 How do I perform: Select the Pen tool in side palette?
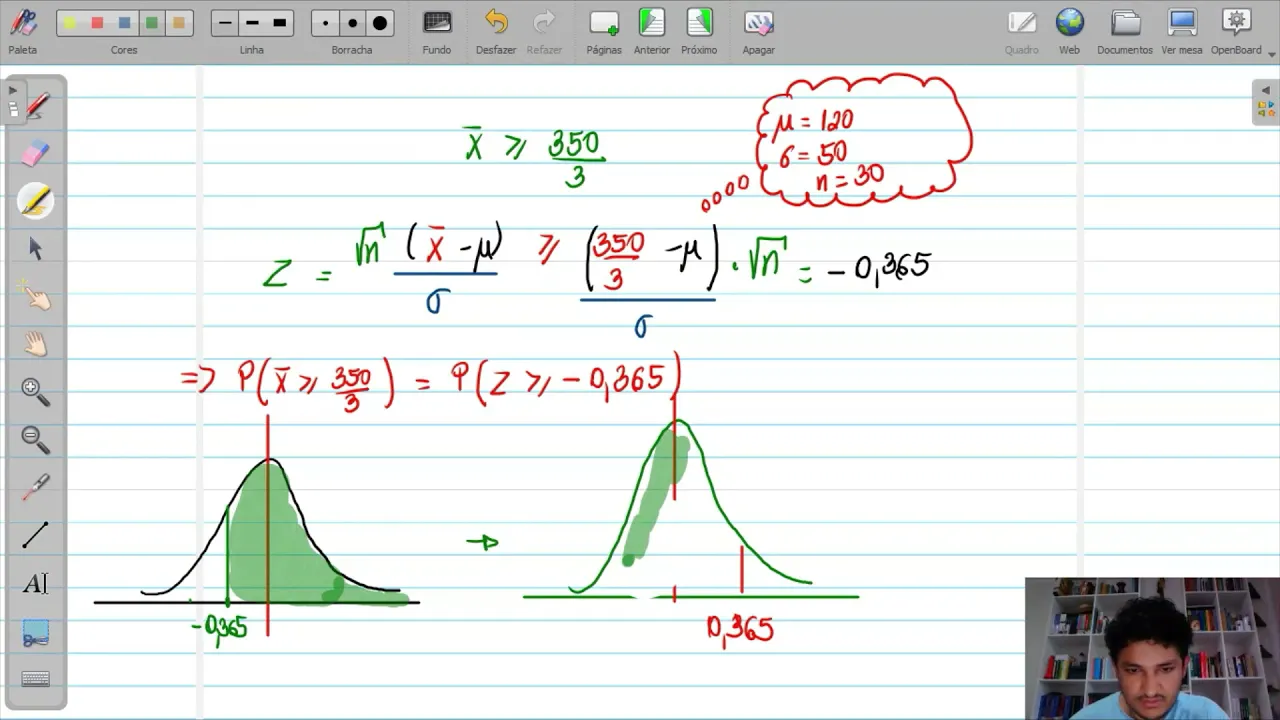coord(36,105)
